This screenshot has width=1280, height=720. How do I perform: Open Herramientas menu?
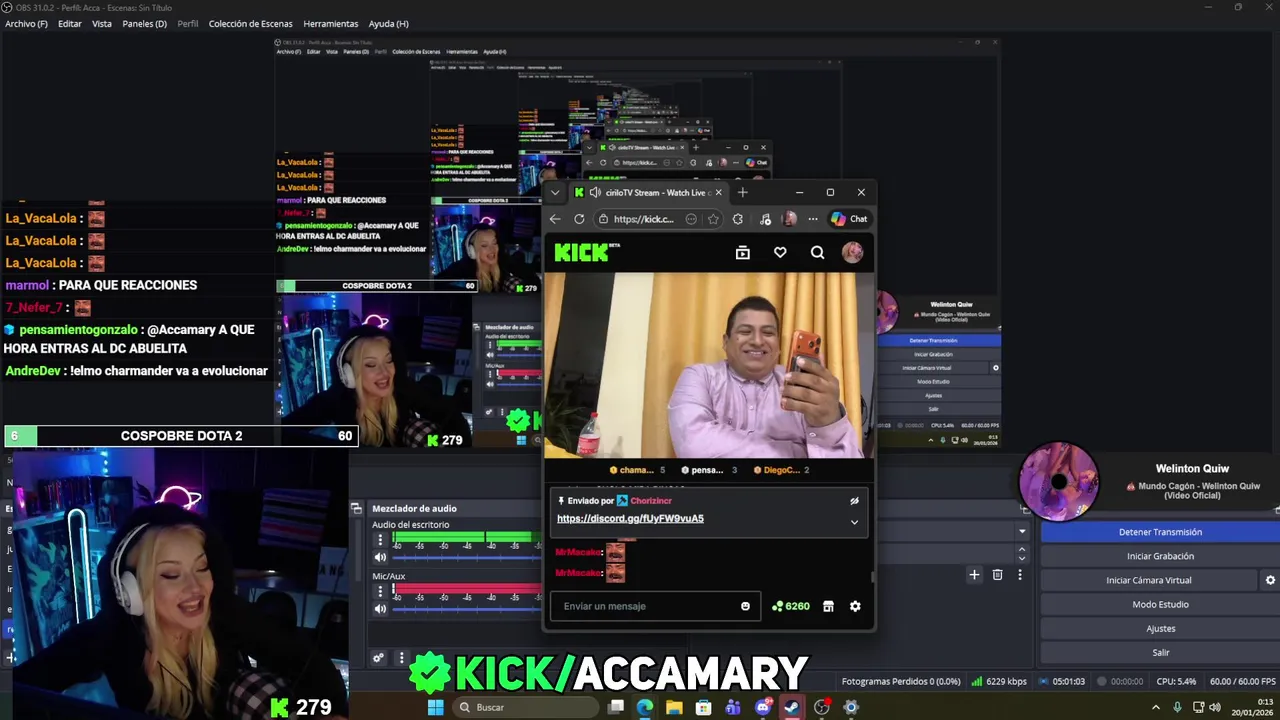tap(331, 24)
